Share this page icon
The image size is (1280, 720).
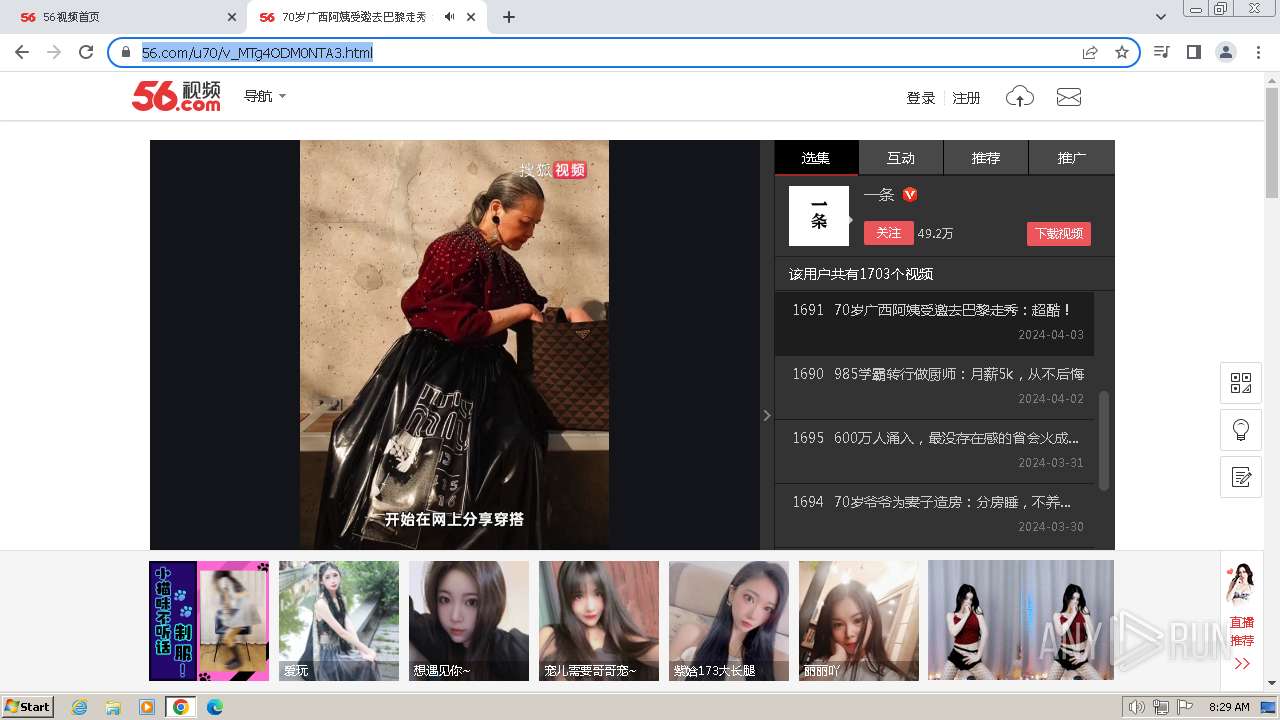(1090, 52)
